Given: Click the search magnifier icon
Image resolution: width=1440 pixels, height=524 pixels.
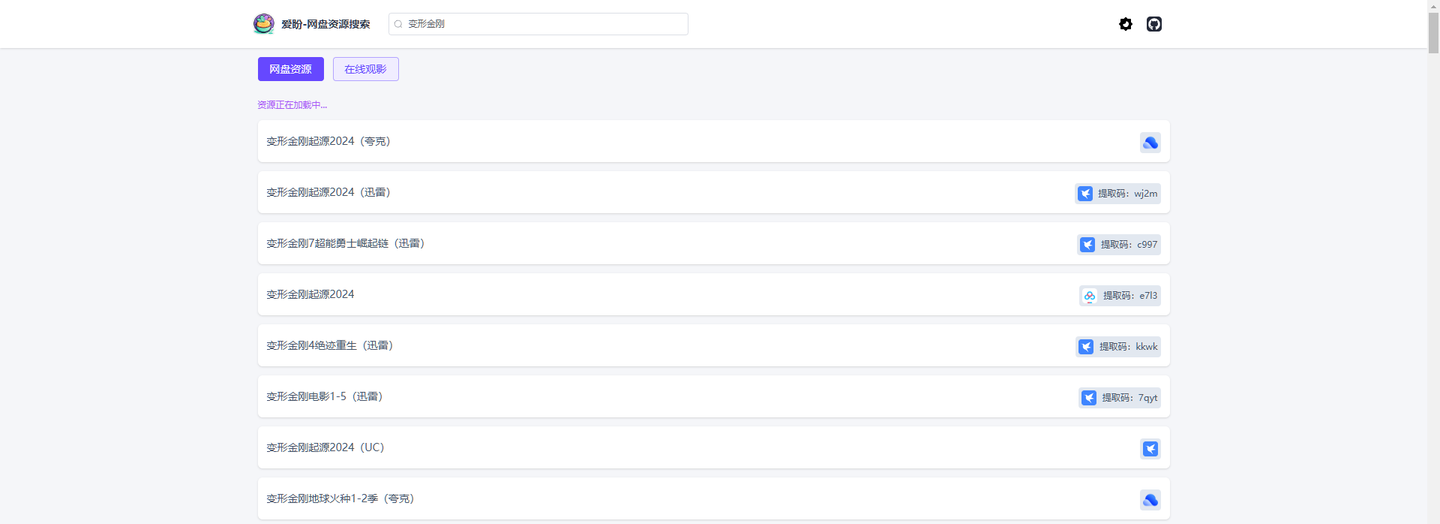Looking at the screenshot, I should (x=398, y=24).
